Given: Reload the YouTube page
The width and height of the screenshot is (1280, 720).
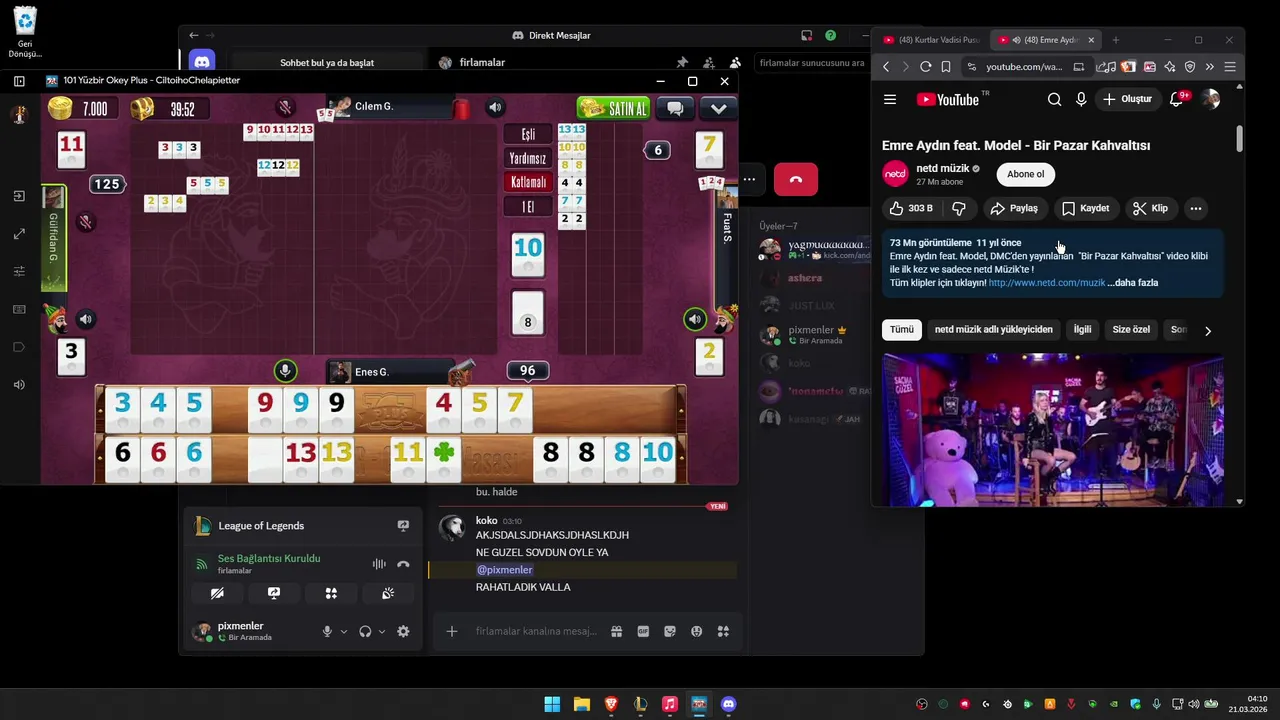Looking at the screenshot, I should pos(925,67).
